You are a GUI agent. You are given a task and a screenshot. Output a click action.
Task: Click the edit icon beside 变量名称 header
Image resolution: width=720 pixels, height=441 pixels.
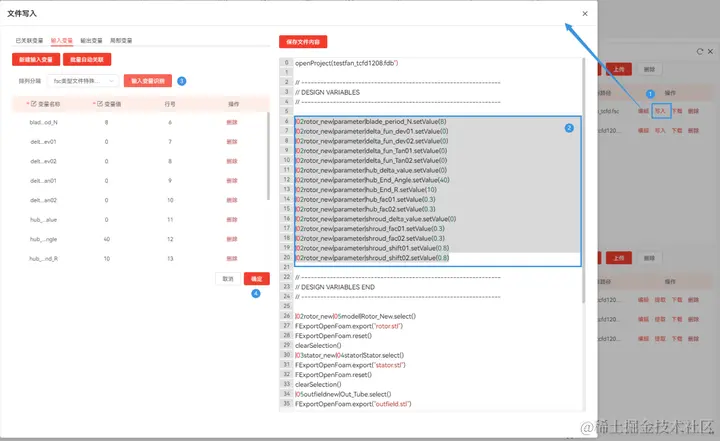click(34, 104)
